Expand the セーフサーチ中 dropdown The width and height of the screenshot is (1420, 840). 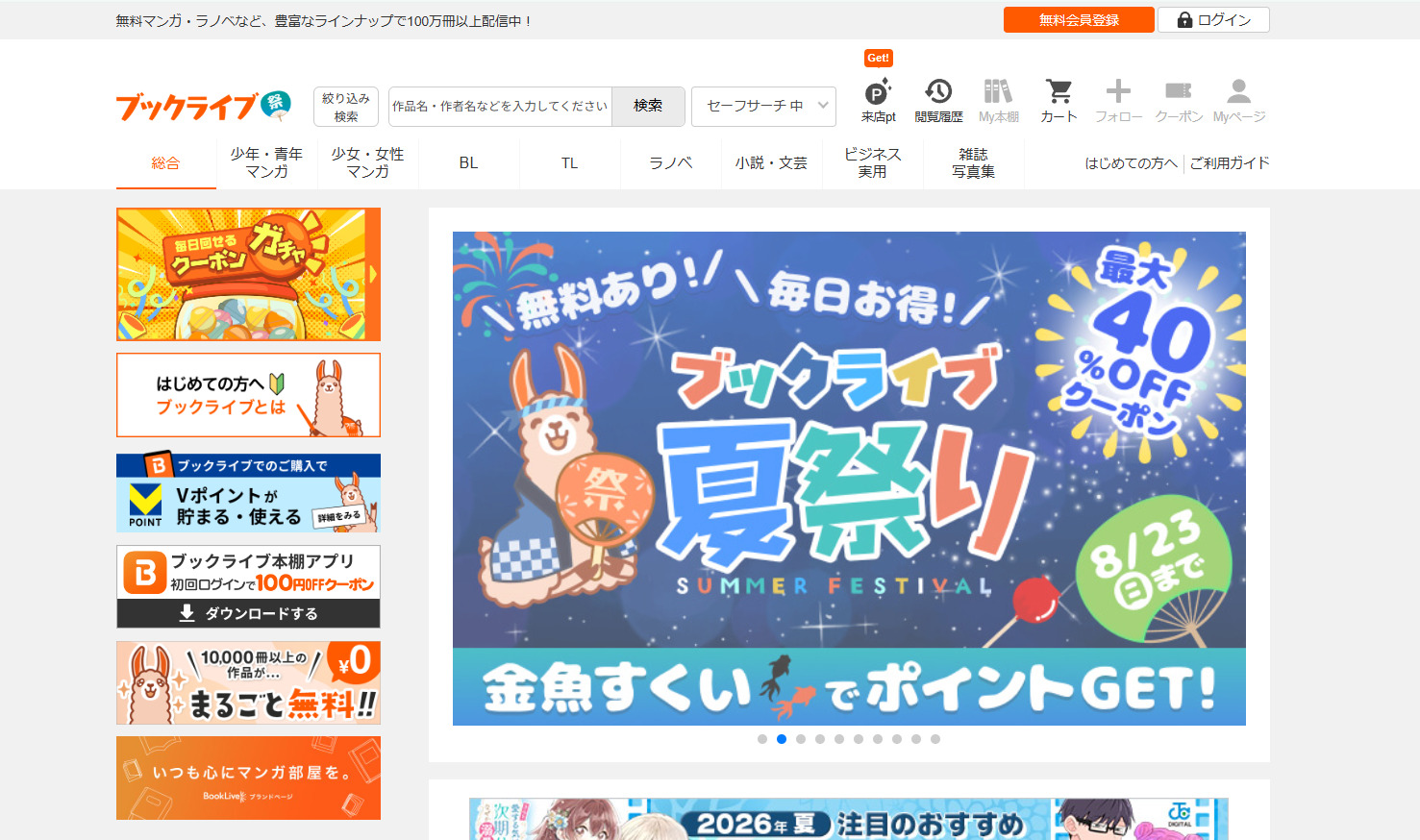[763, 106]
